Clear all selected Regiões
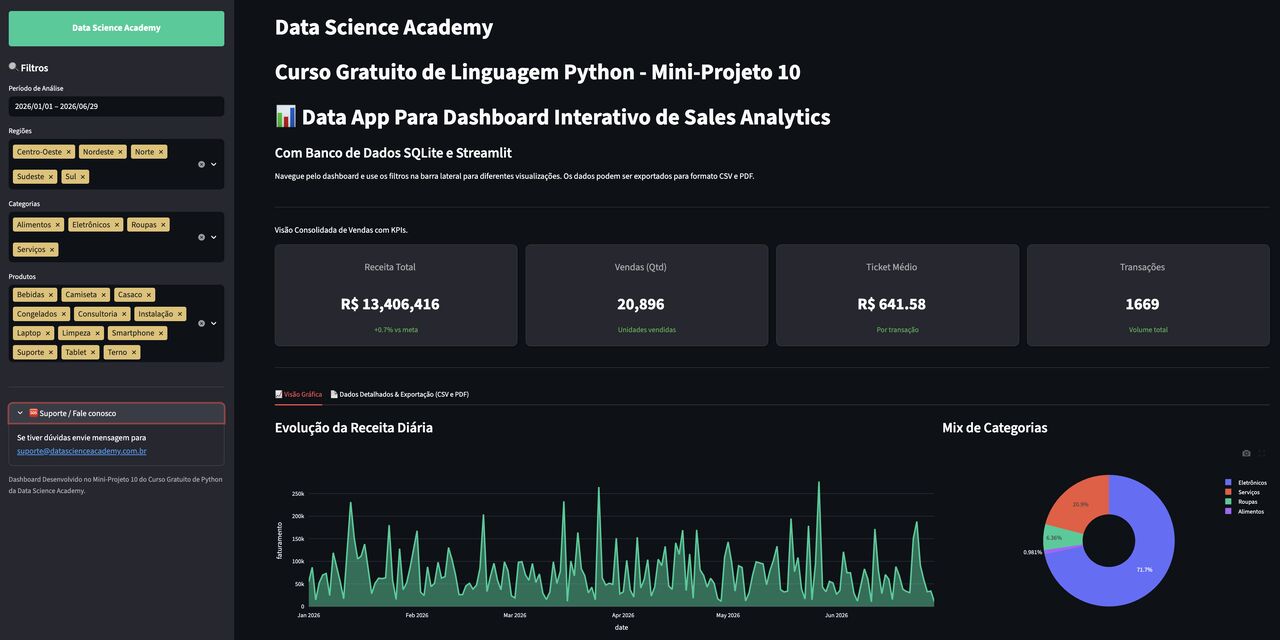The image size is (1280, 640). 201,164
